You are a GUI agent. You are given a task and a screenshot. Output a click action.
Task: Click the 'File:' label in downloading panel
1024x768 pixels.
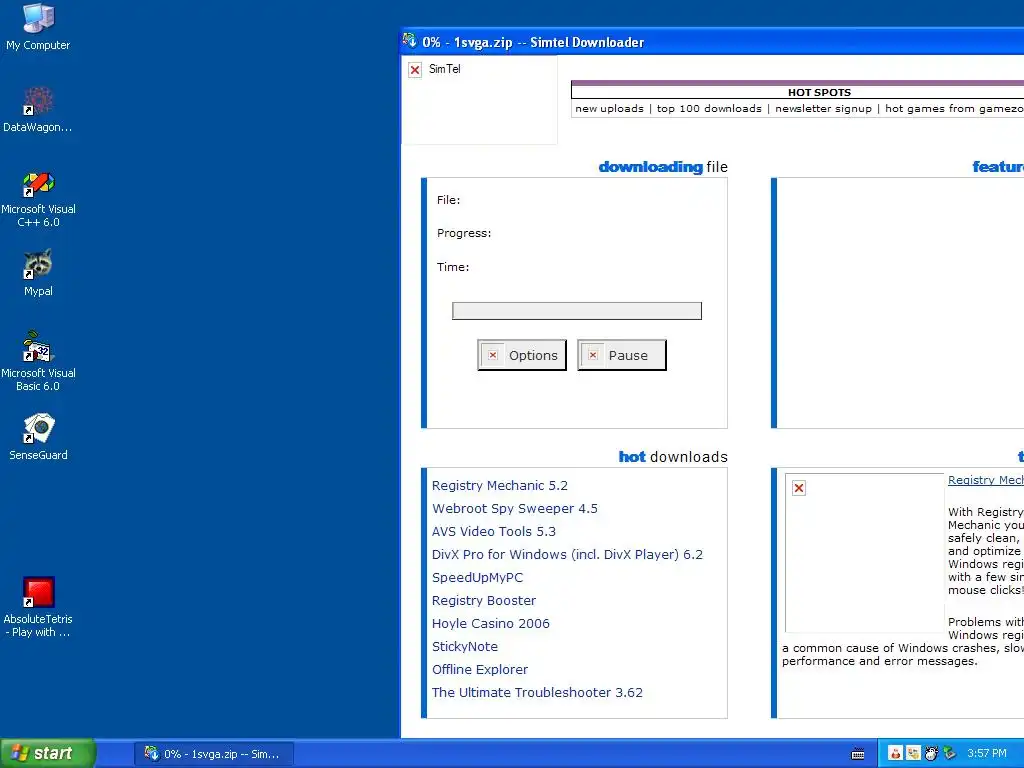449,200
